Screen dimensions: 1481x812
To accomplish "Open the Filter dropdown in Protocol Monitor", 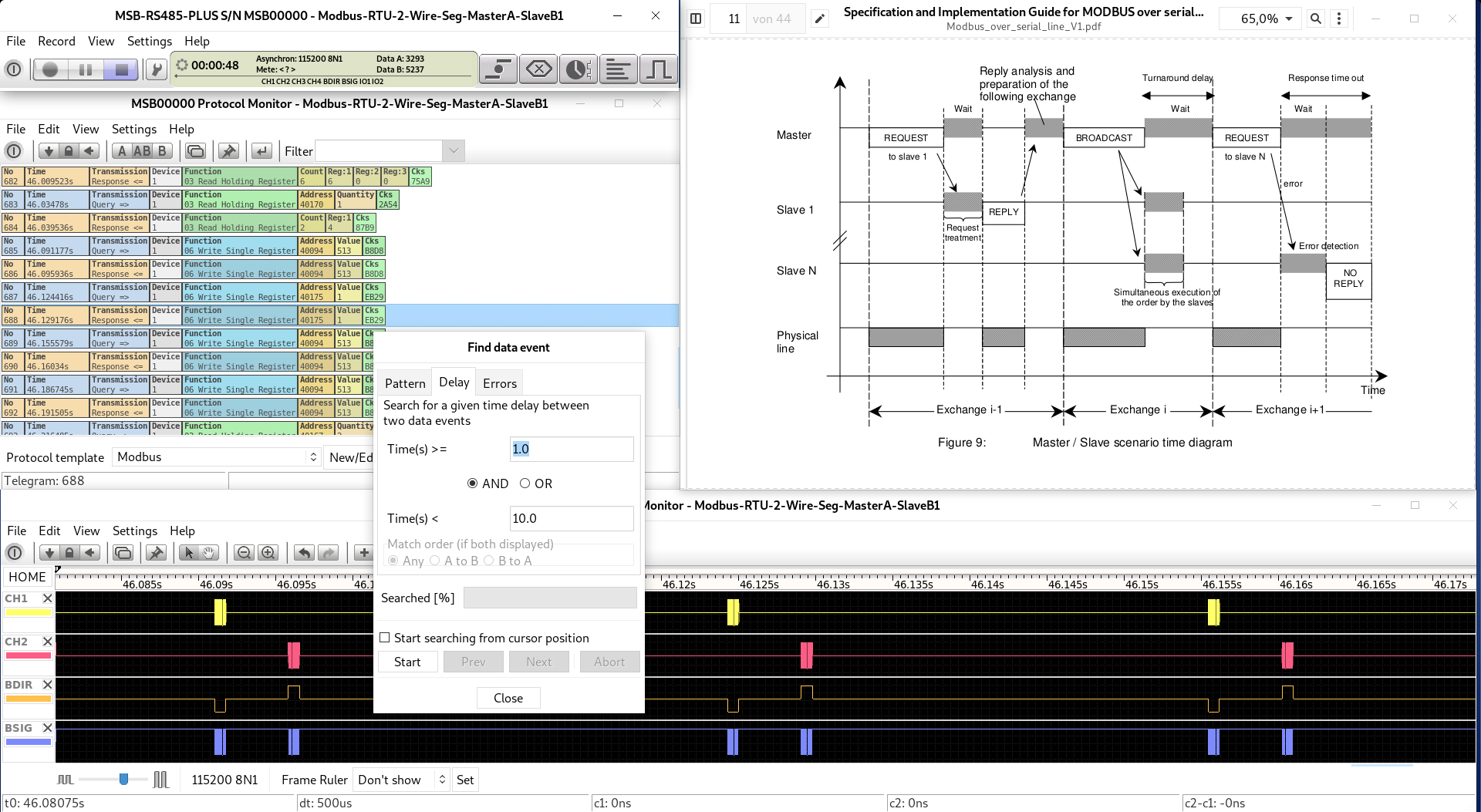I will point(454,151).
